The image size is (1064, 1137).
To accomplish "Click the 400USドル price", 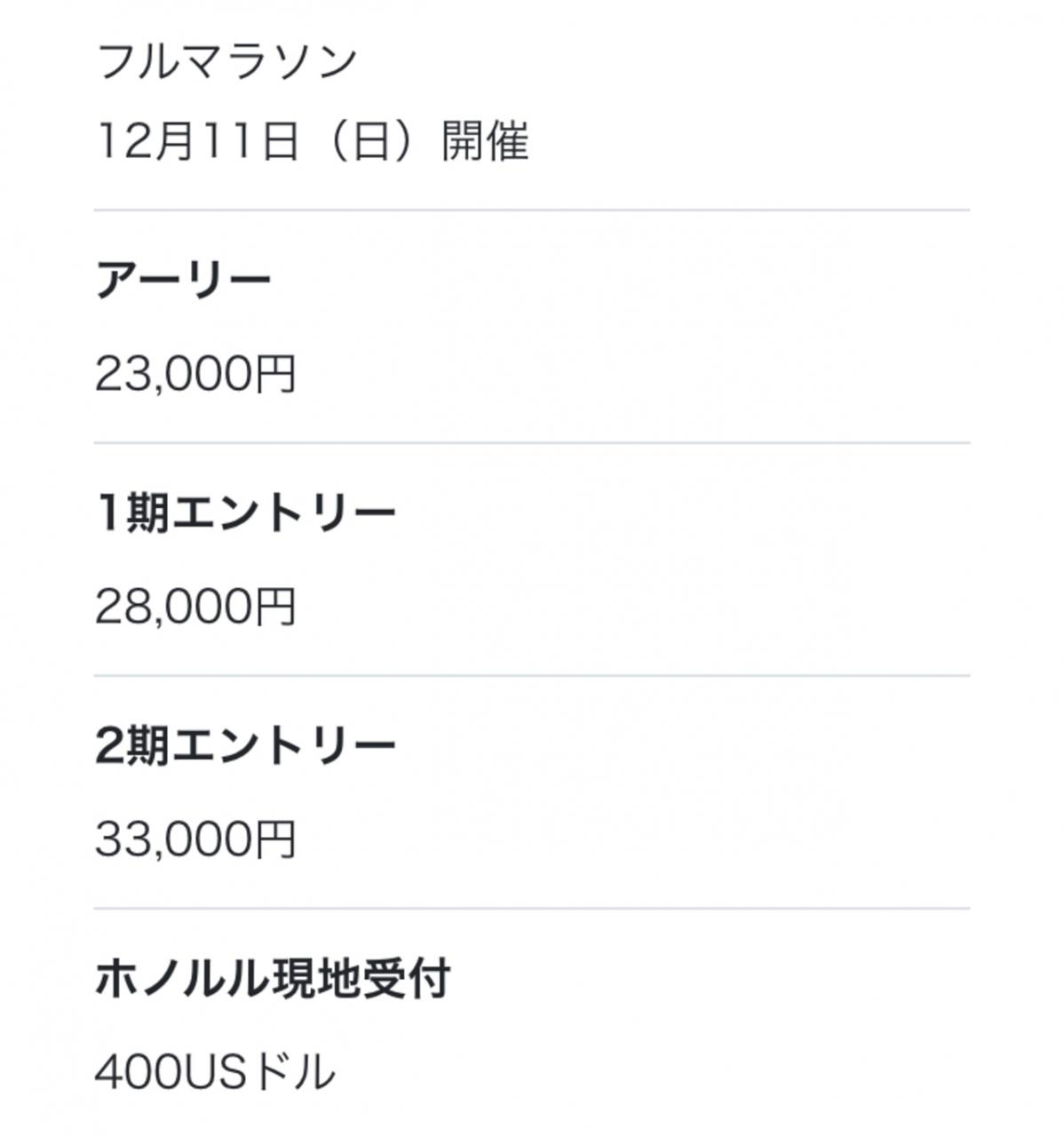I will pyautogui.click(x=216, y=1072).
